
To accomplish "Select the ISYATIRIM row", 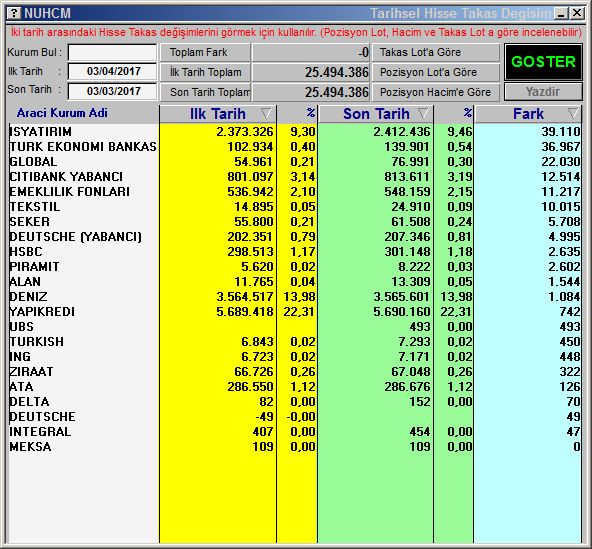I will coord(295,132).
